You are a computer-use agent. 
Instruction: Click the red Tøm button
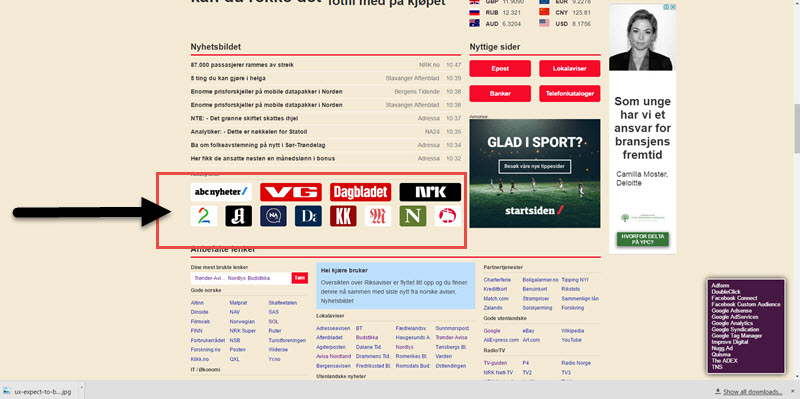pos(299,278)
